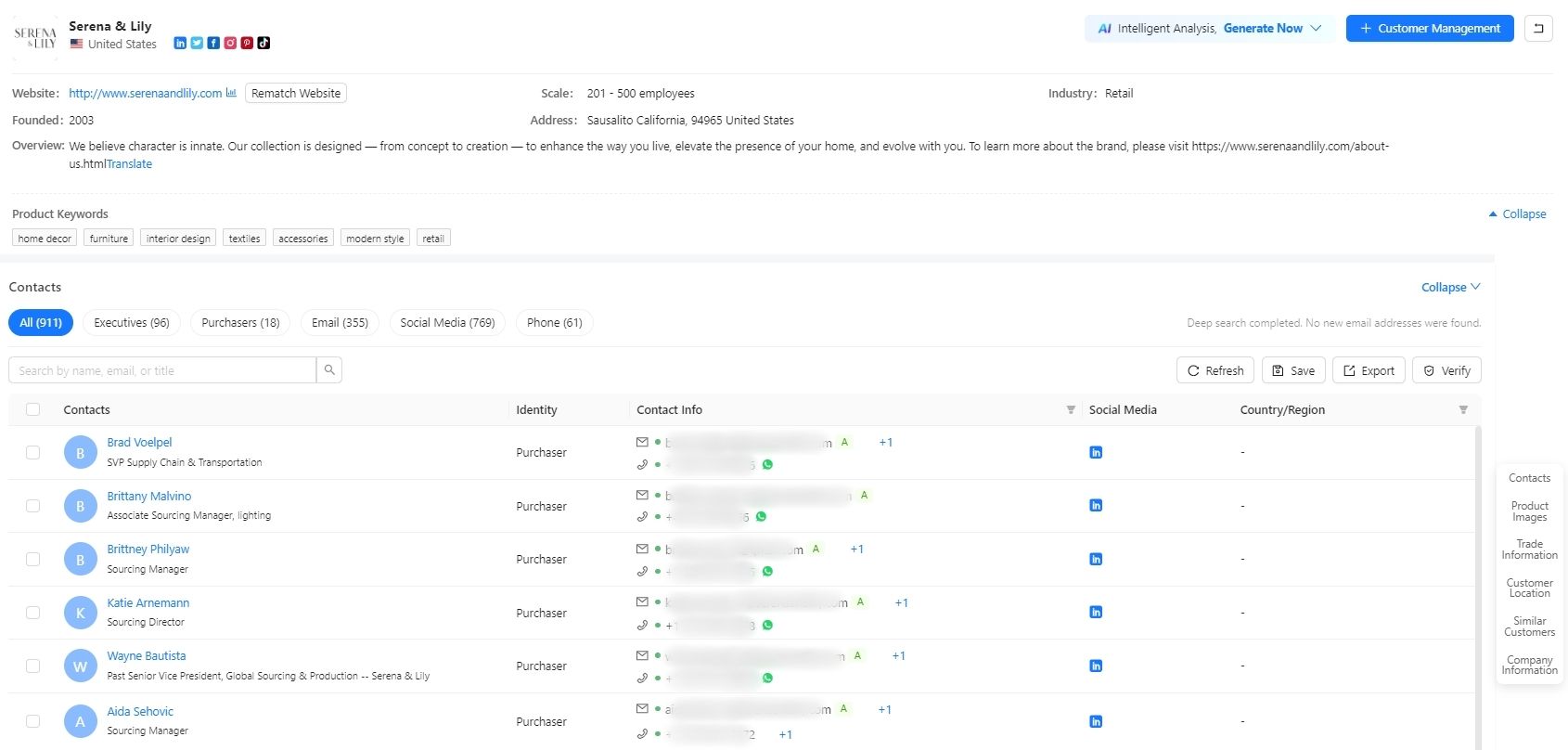Screen dimensions: 1568x750
Task: Jump to Similar Customers in side navigation
Action: coord(1530,627)
